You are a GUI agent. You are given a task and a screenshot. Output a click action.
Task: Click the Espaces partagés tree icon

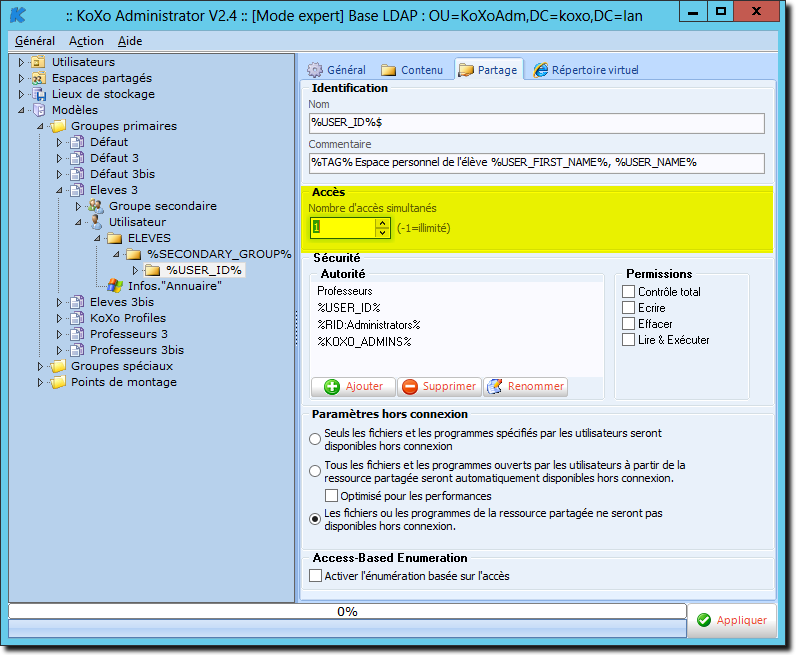coord(39,78)
